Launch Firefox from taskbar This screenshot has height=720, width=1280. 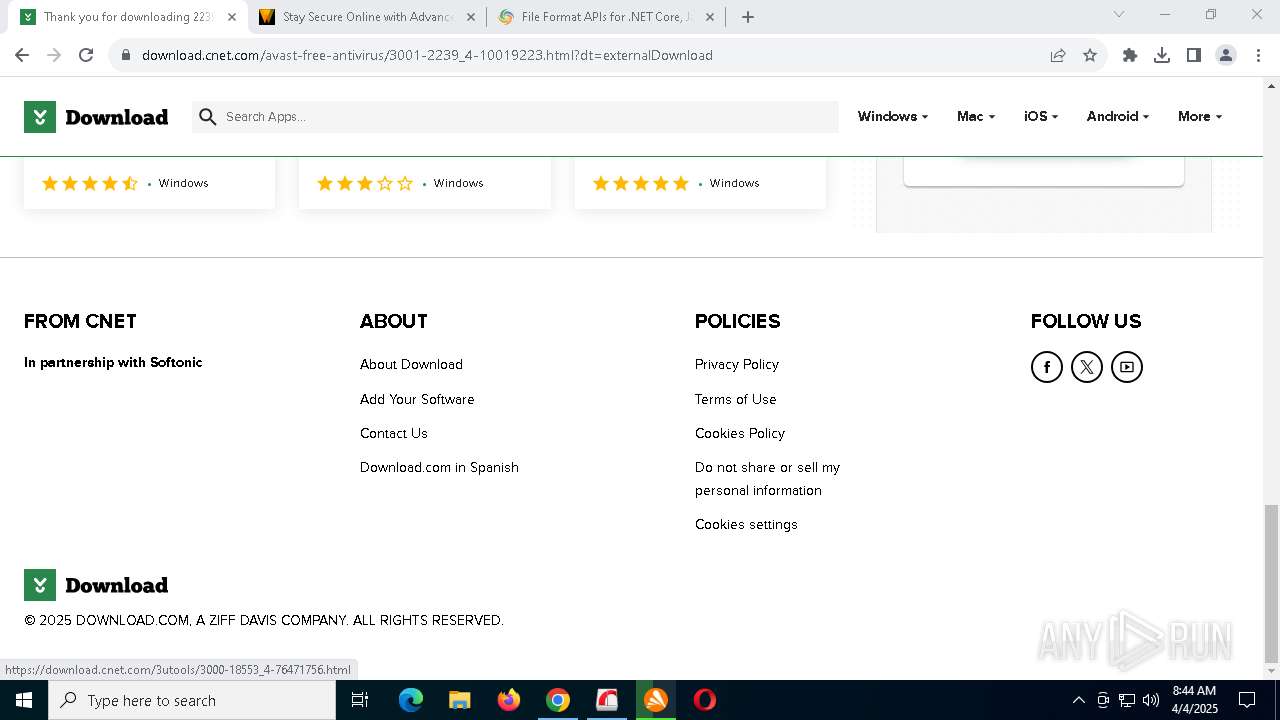509,700
